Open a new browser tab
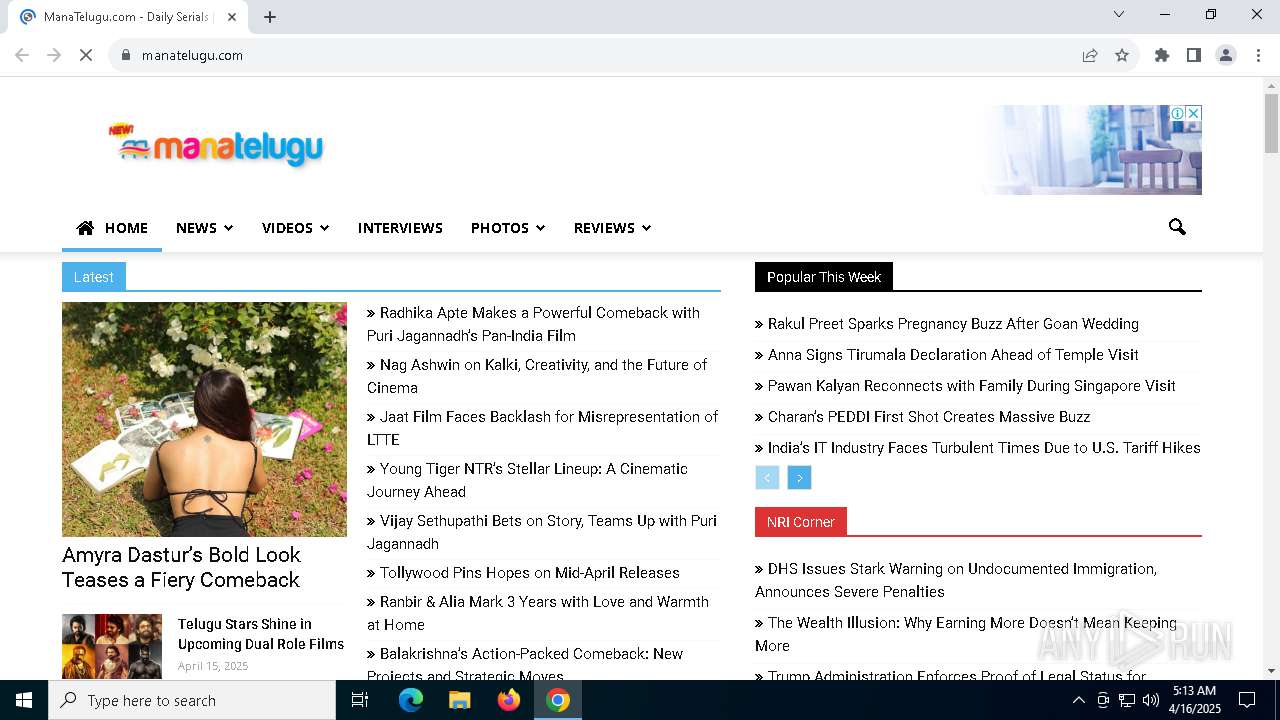This screenshot has width=1280, height=720. (x=270, y=16)
